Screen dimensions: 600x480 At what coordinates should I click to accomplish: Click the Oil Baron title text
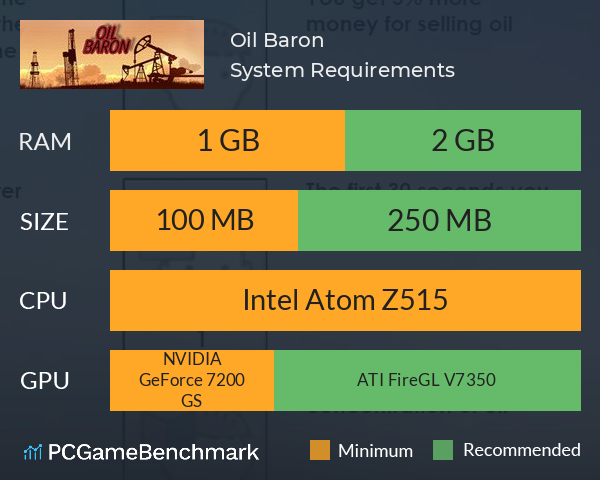tap(277, 40)
